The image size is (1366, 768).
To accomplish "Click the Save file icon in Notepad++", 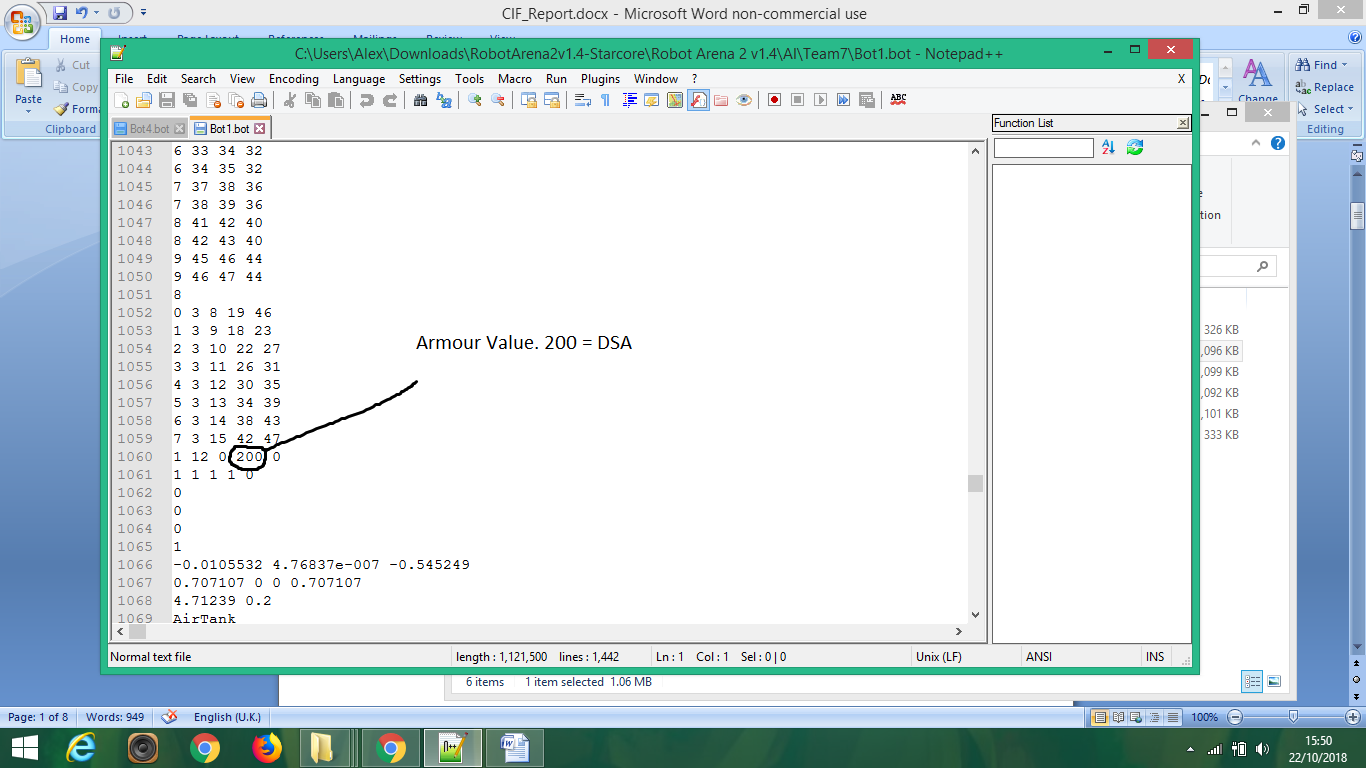I will (x=166, y=100).
